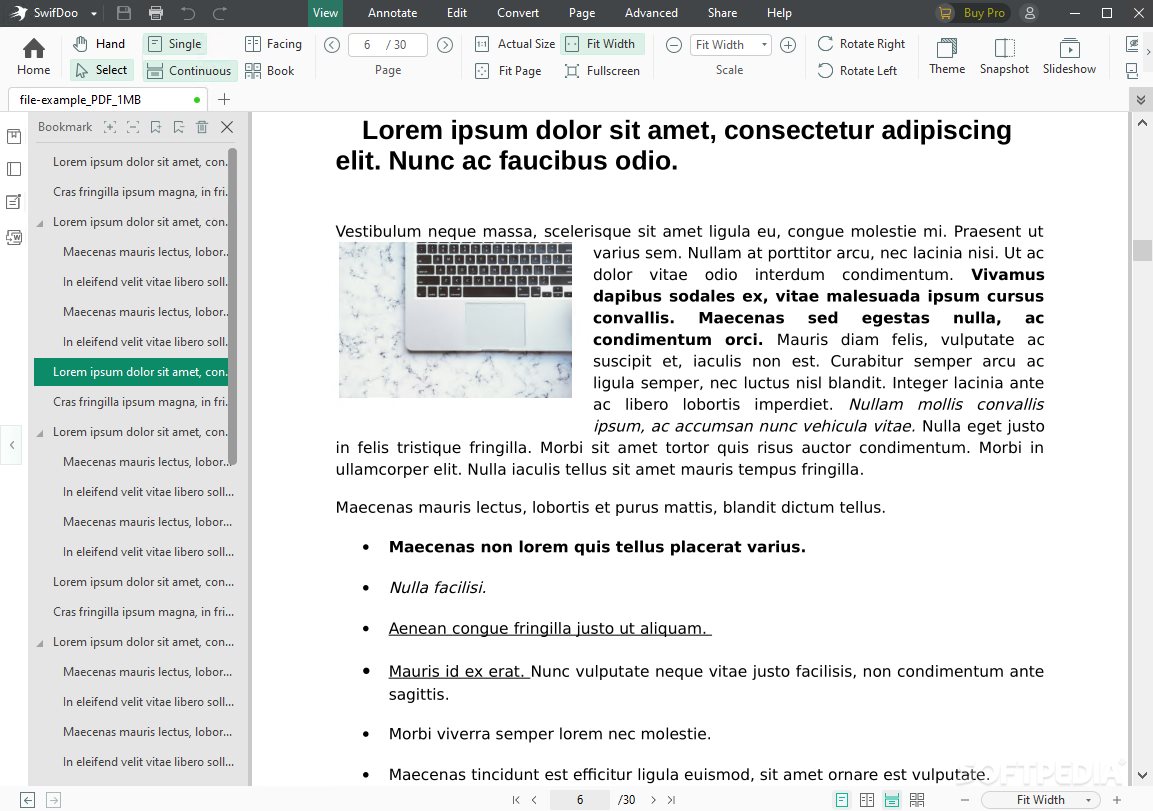Close the Bookmark panel
The image size is (1153, 811).
(x=227, y=127)
